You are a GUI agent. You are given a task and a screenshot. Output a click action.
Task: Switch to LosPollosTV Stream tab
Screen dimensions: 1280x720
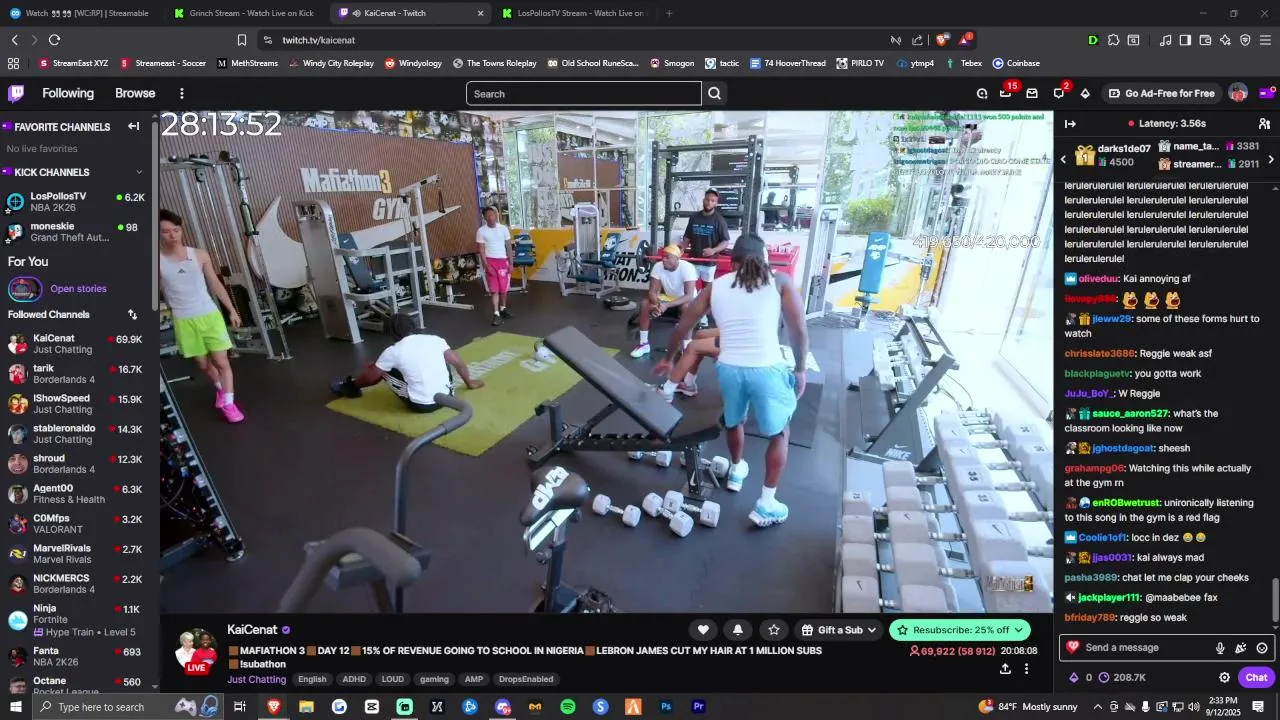(x=575, y=13)
